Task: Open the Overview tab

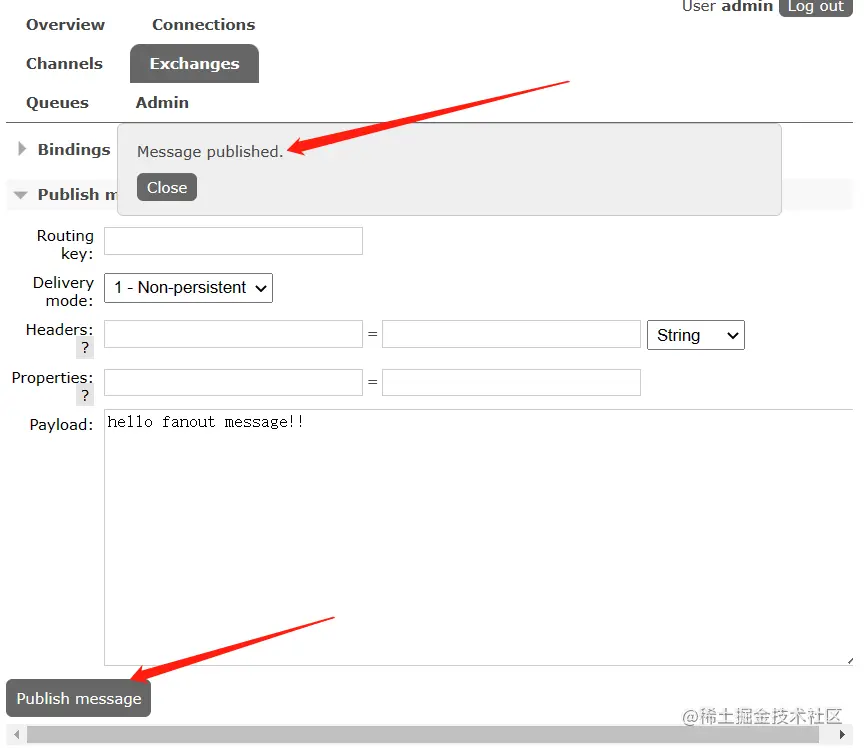Action: point(65,25)
